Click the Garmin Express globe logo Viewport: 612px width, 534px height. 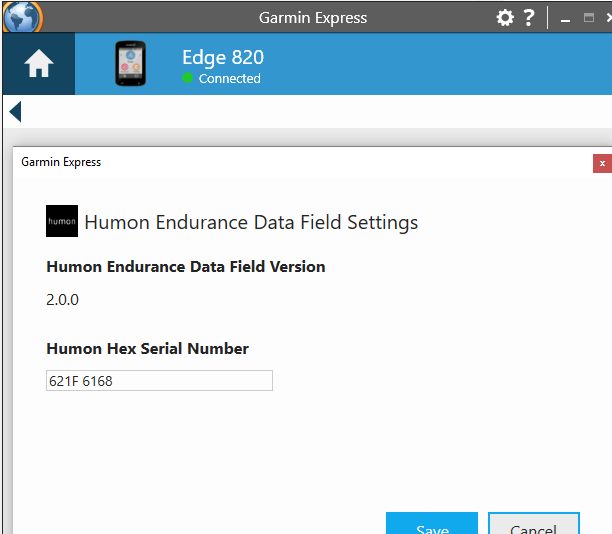[22, 18]
